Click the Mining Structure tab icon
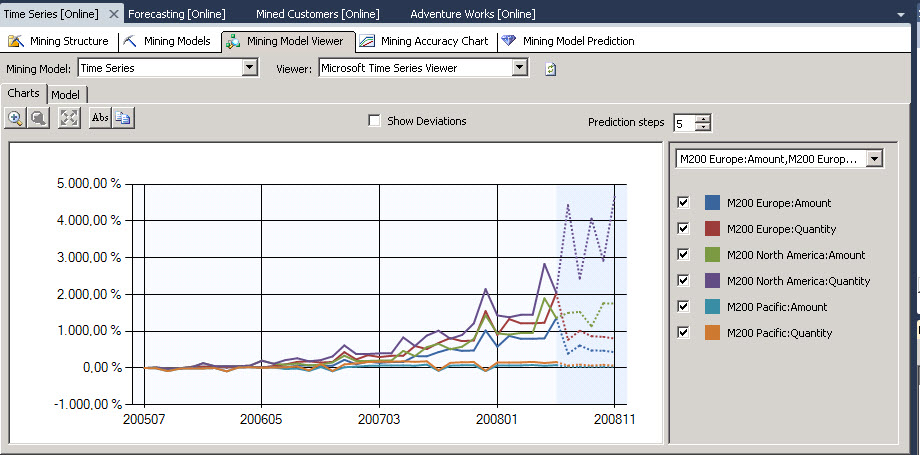Viewport: 920px width, 455px height. (x=15, y=41)
